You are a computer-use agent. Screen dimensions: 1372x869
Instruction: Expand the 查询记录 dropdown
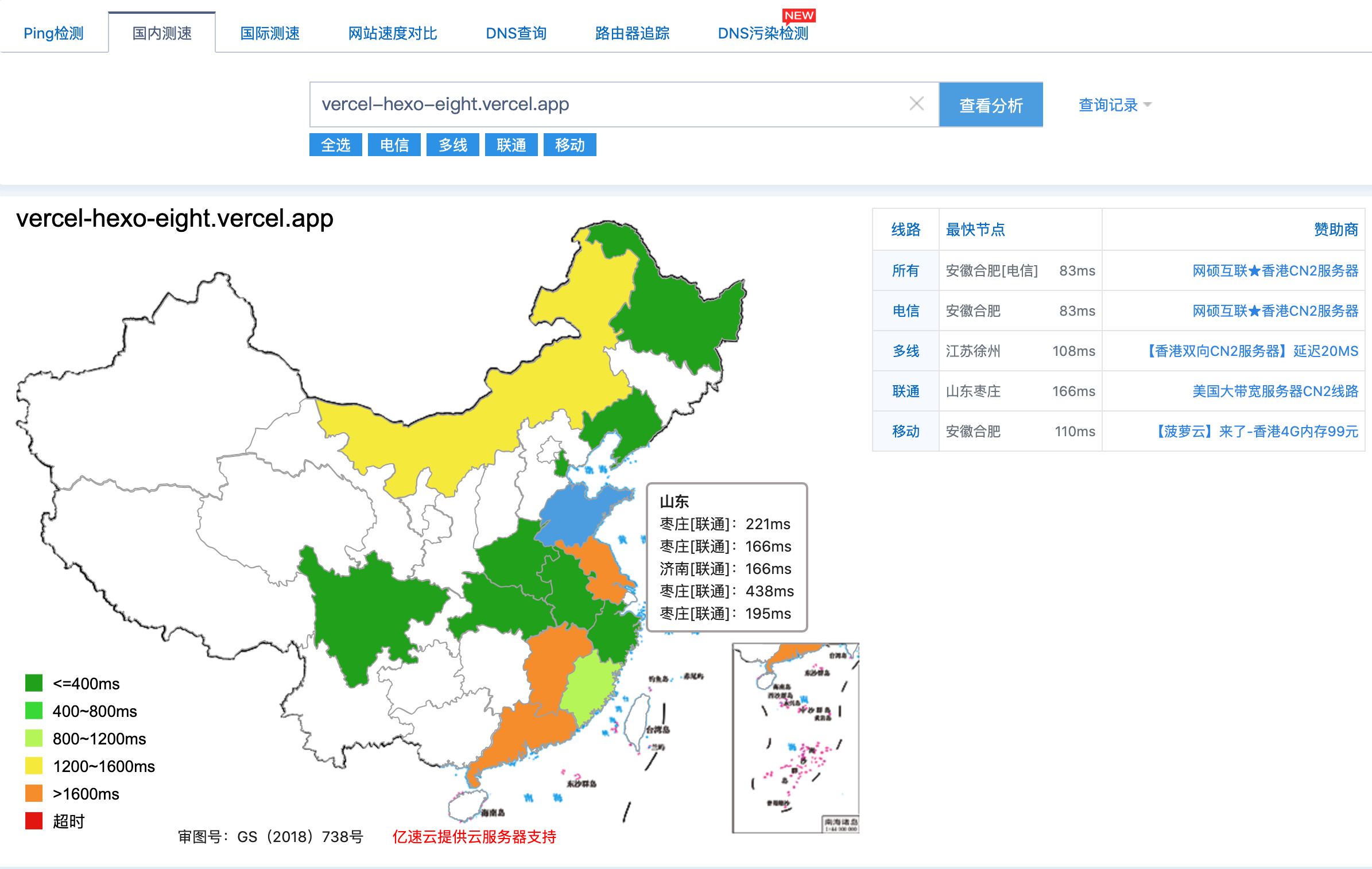point(1115,104)
